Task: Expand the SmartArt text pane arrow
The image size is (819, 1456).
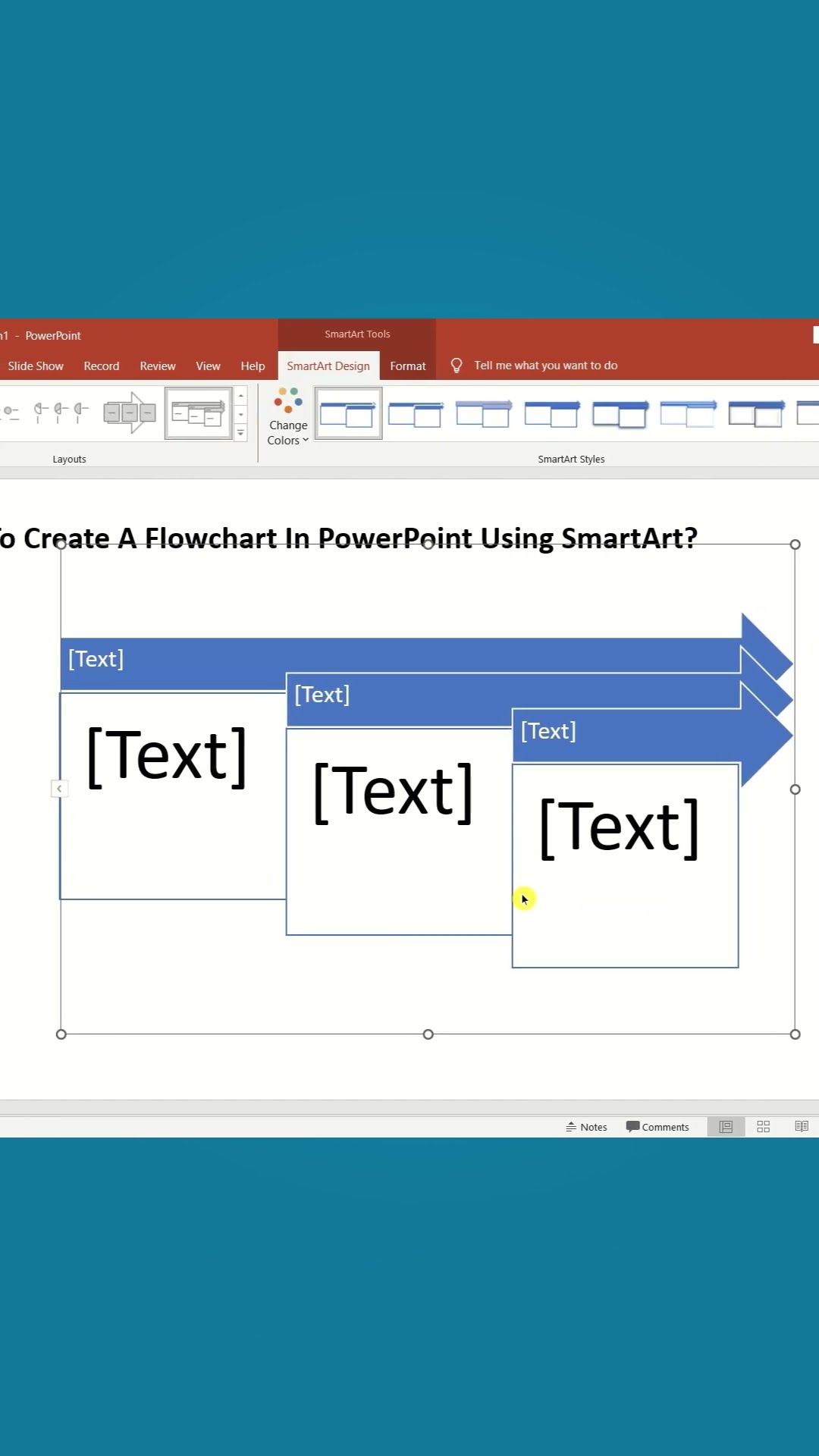Action: click(x=59, y=789)
